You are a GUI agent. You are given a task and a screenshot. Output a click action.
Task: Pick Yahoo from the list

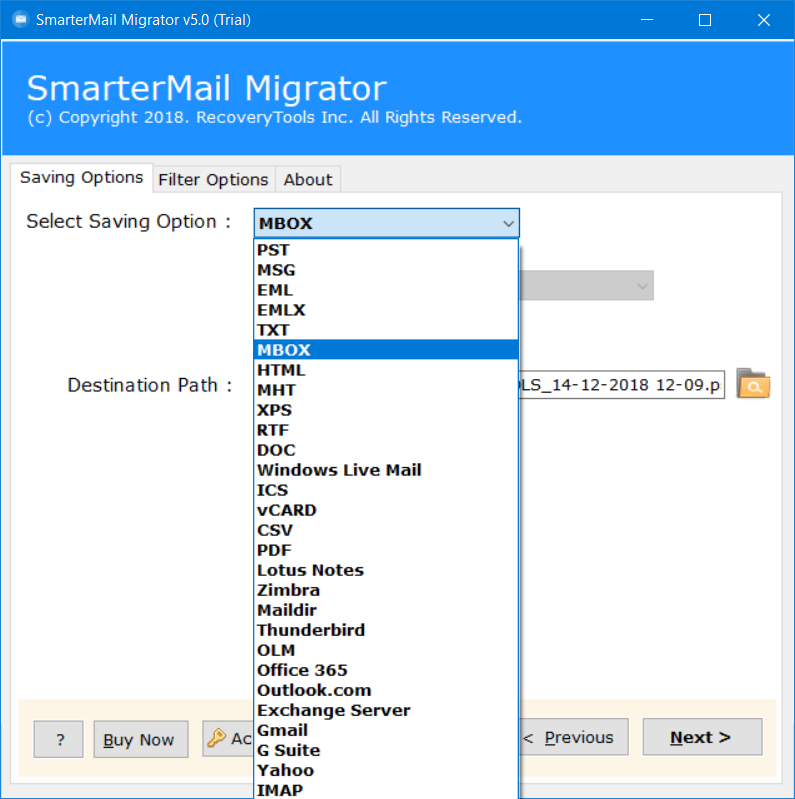coord(386,770)
